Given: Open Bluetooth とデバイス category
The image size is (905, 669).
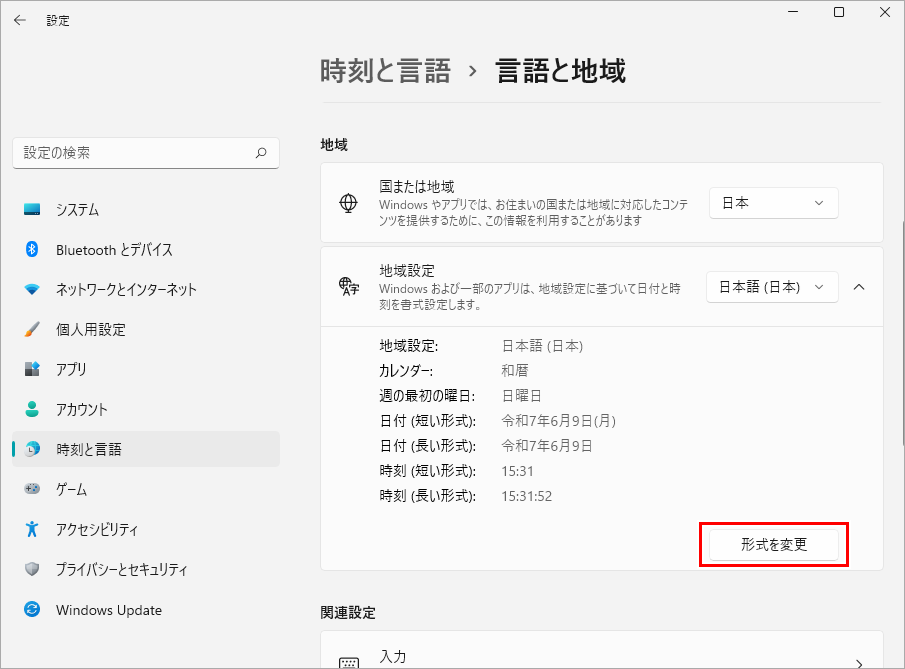Looking at the screenshot, I should [x=146, y=249].
